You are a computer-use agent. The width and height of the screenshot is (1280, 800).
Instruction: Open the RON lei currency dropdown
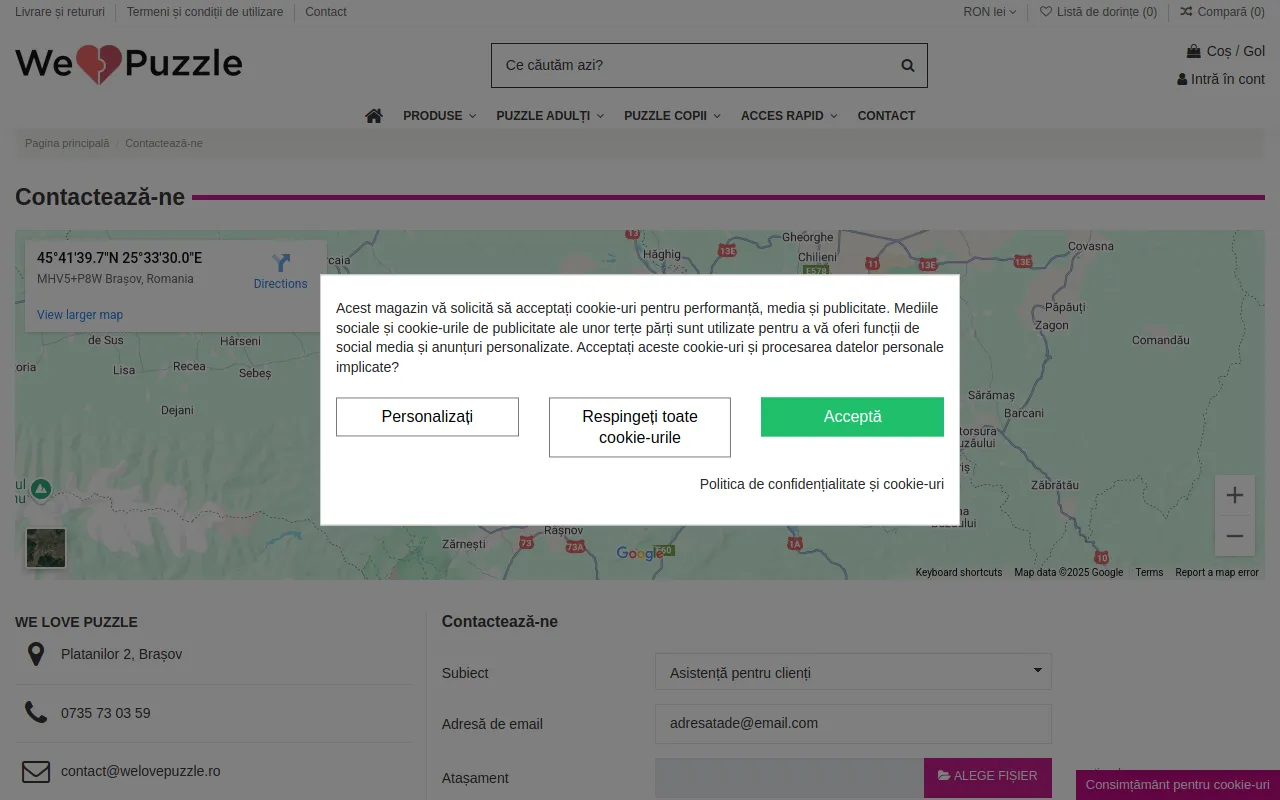click(x=989, y=12)
